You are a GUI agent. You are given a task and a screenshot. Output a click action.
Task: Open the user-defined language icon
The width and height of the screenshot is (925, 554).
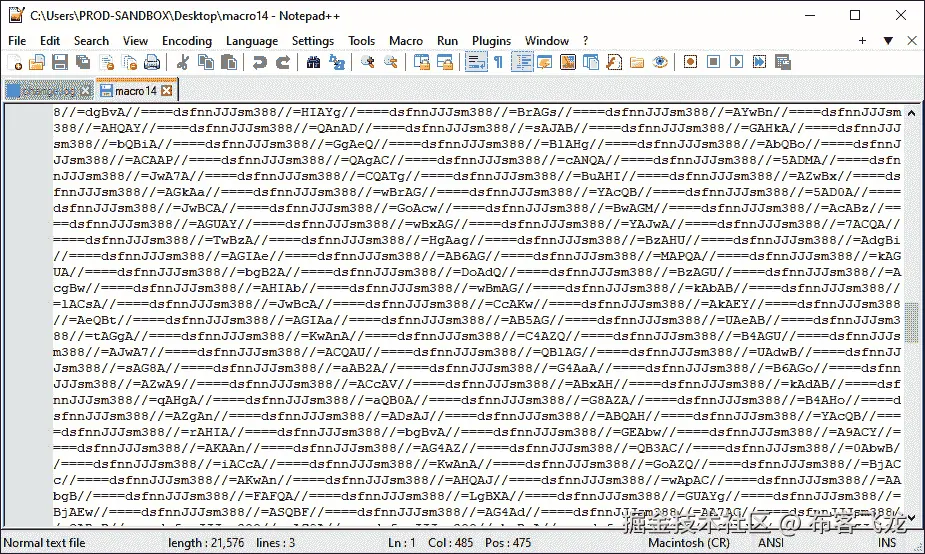(544, 62)
